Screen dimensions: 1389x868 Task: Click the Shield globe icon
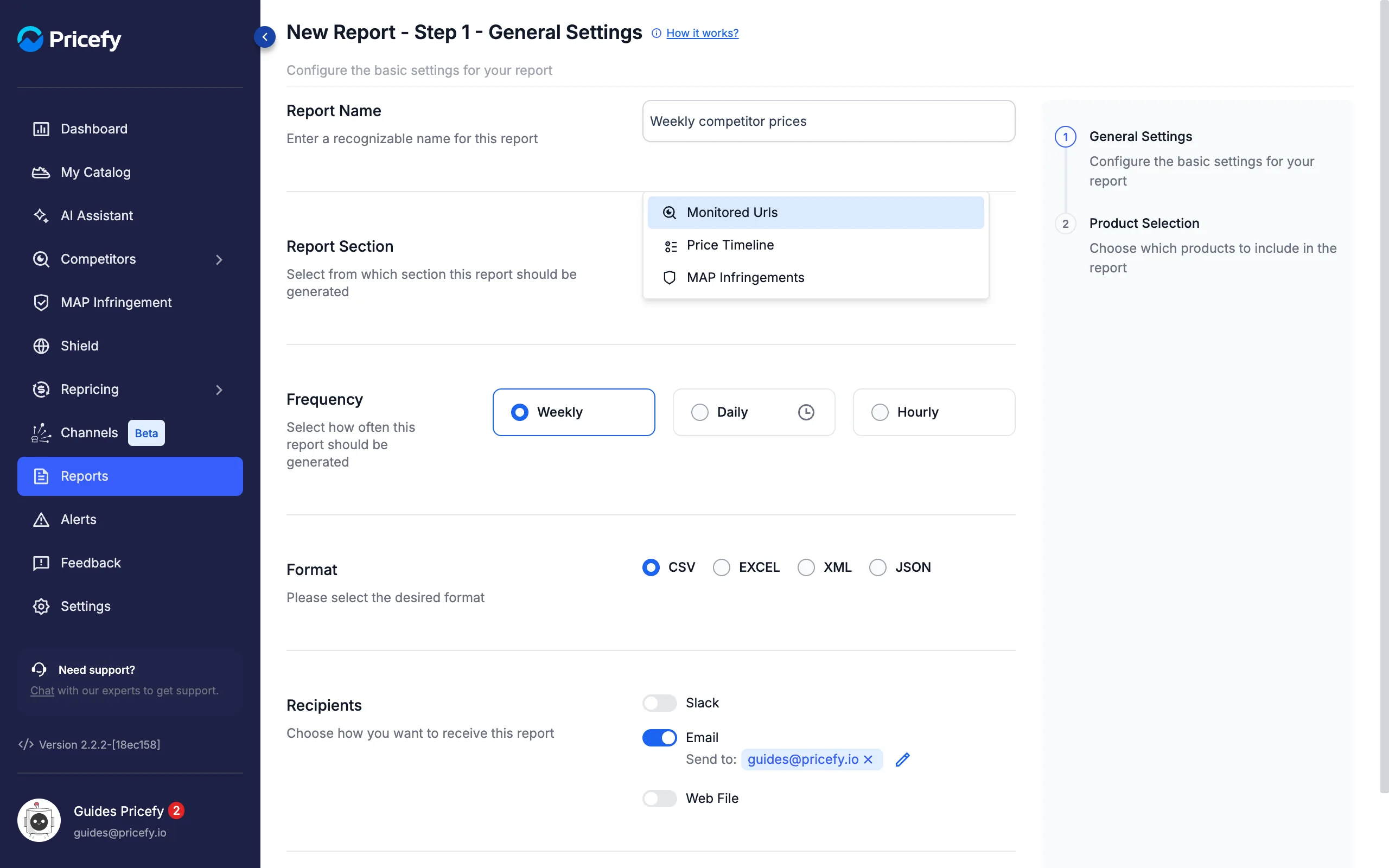pyautogui.click(x=41, y=346)
